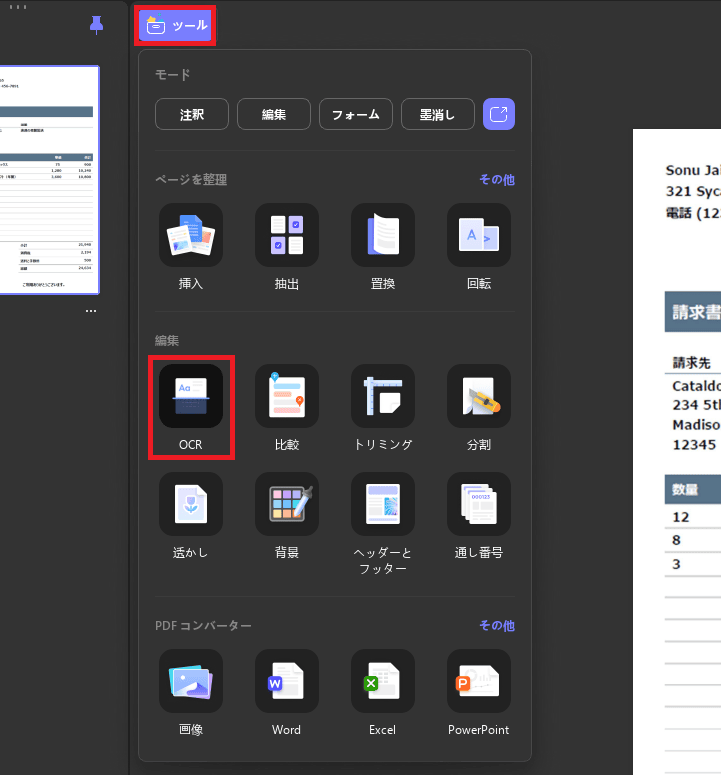The width and height of the screenshot is (721, 775).
Task: Launch the 比較 (Compare) tool
Action: 286,397
